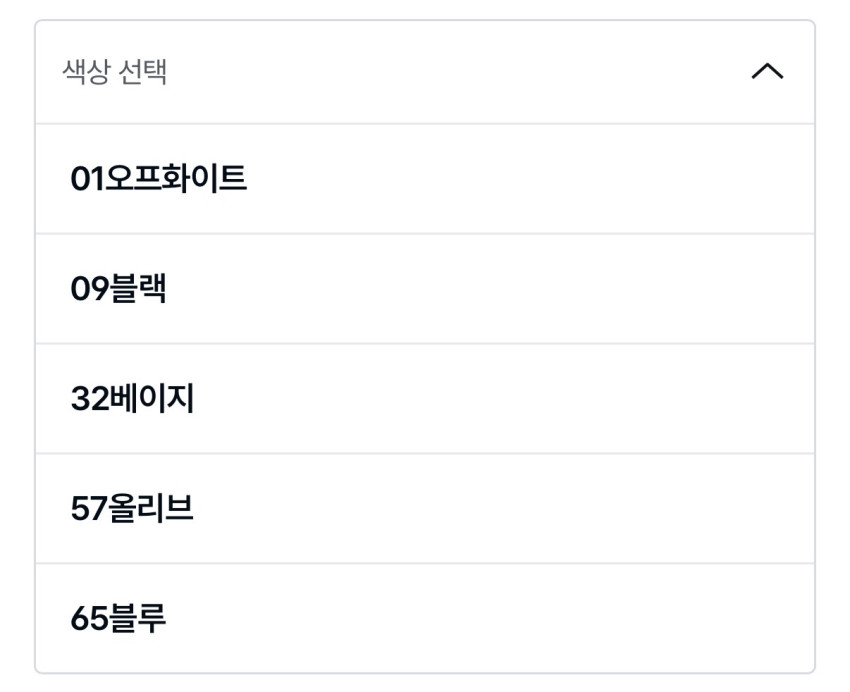Screen dimensions: 850x692
Task: Toggle the 색상 선택 combo box closed
Action: [x=766, y=73]
